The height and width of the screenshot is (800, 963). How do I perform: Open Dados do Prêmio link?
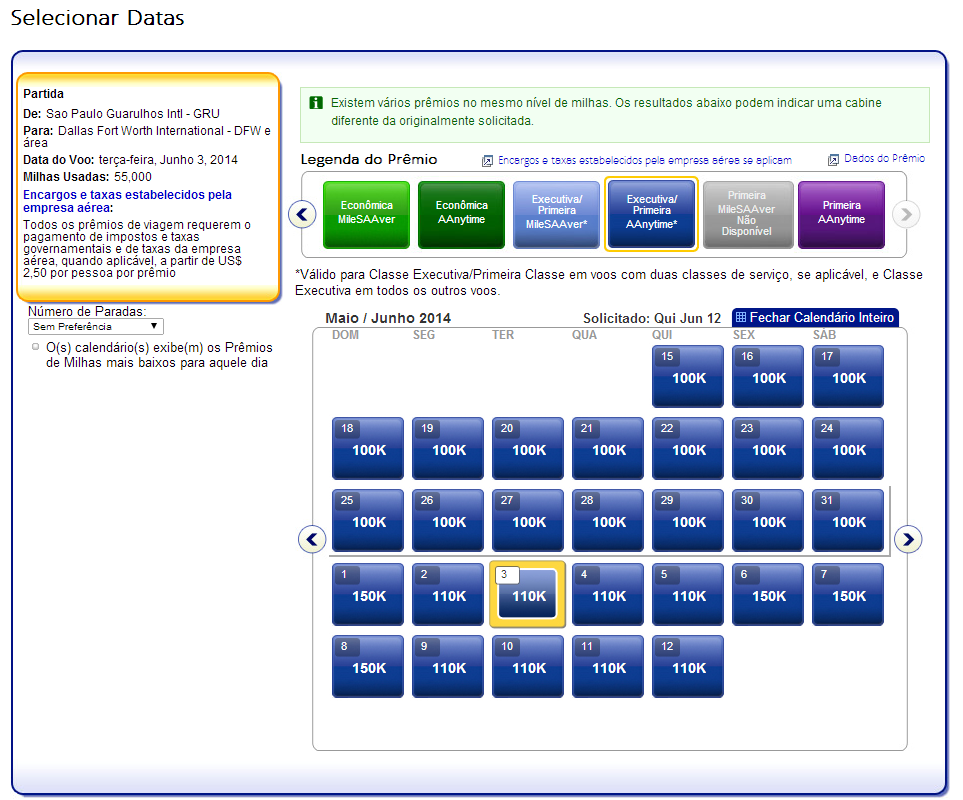884,158
